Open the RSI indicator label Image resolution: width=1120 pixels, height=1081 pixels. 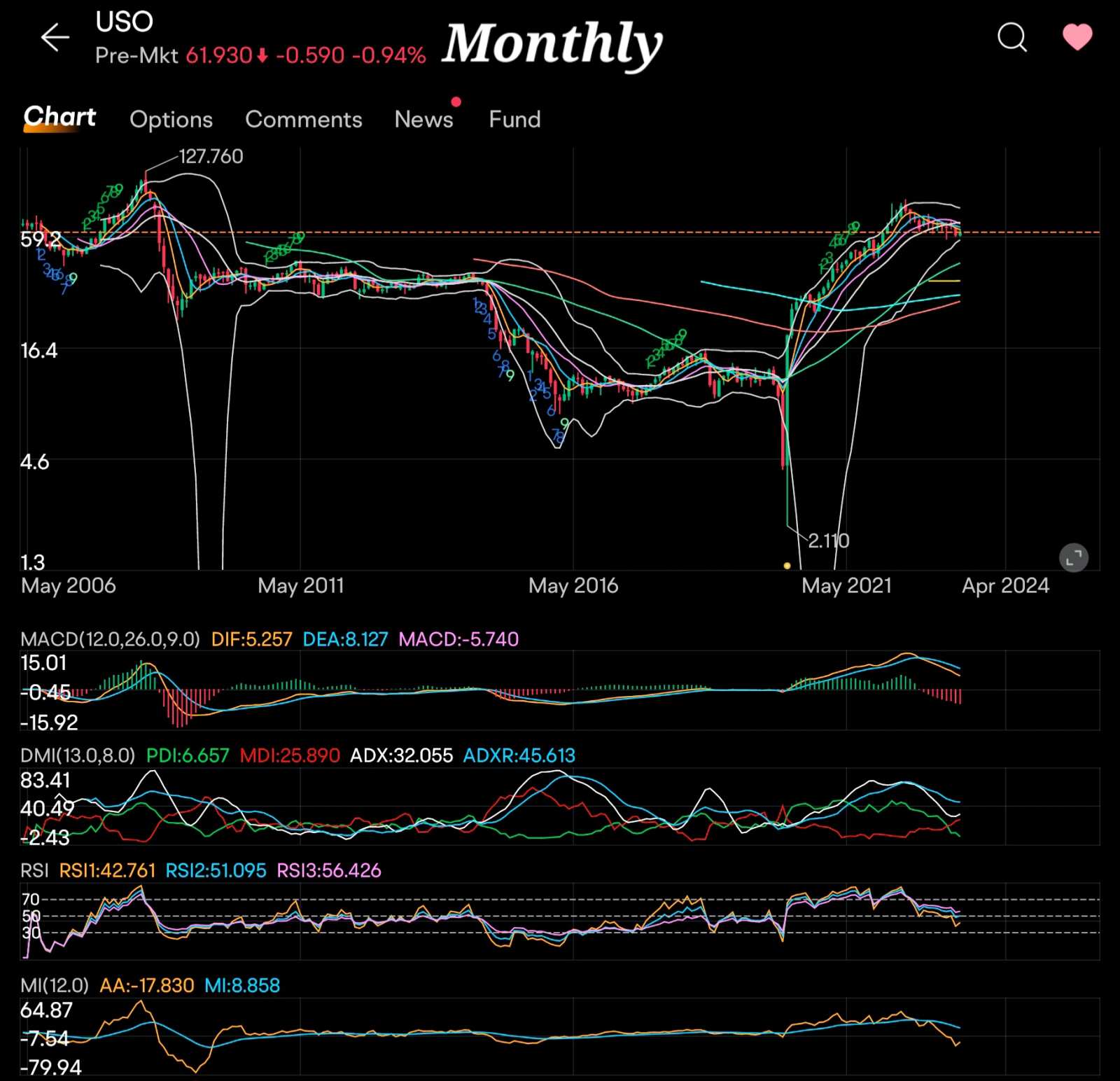pos(34,870)
